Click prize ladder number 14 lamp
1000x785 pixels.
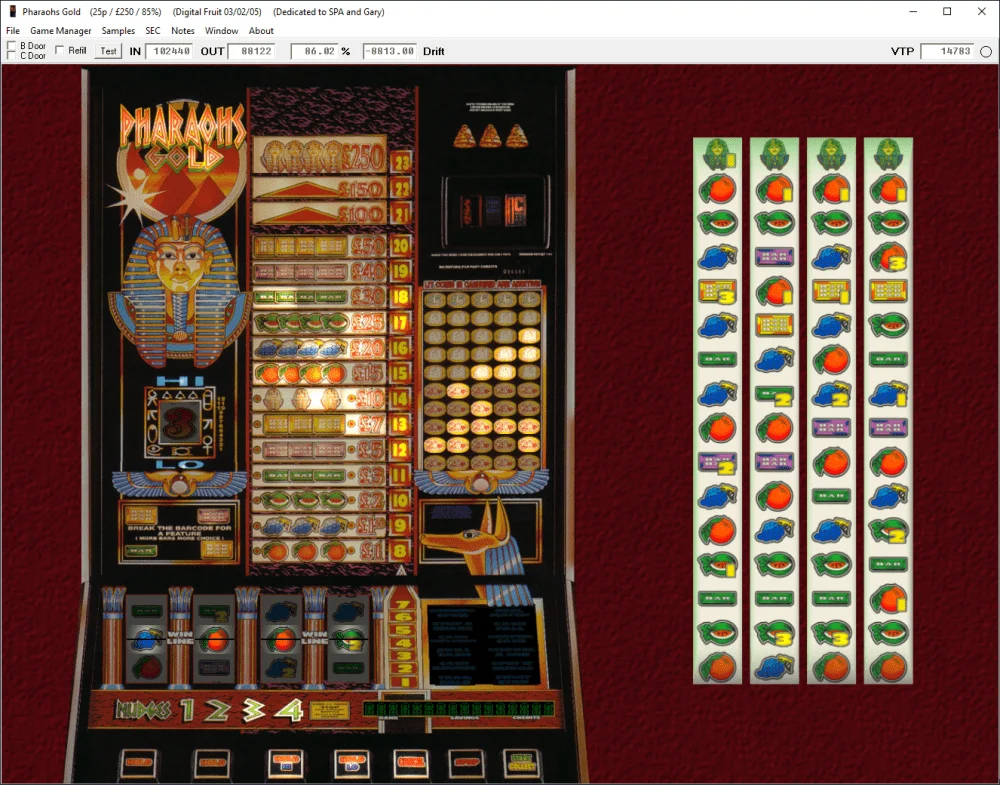[x=401, y=399]
